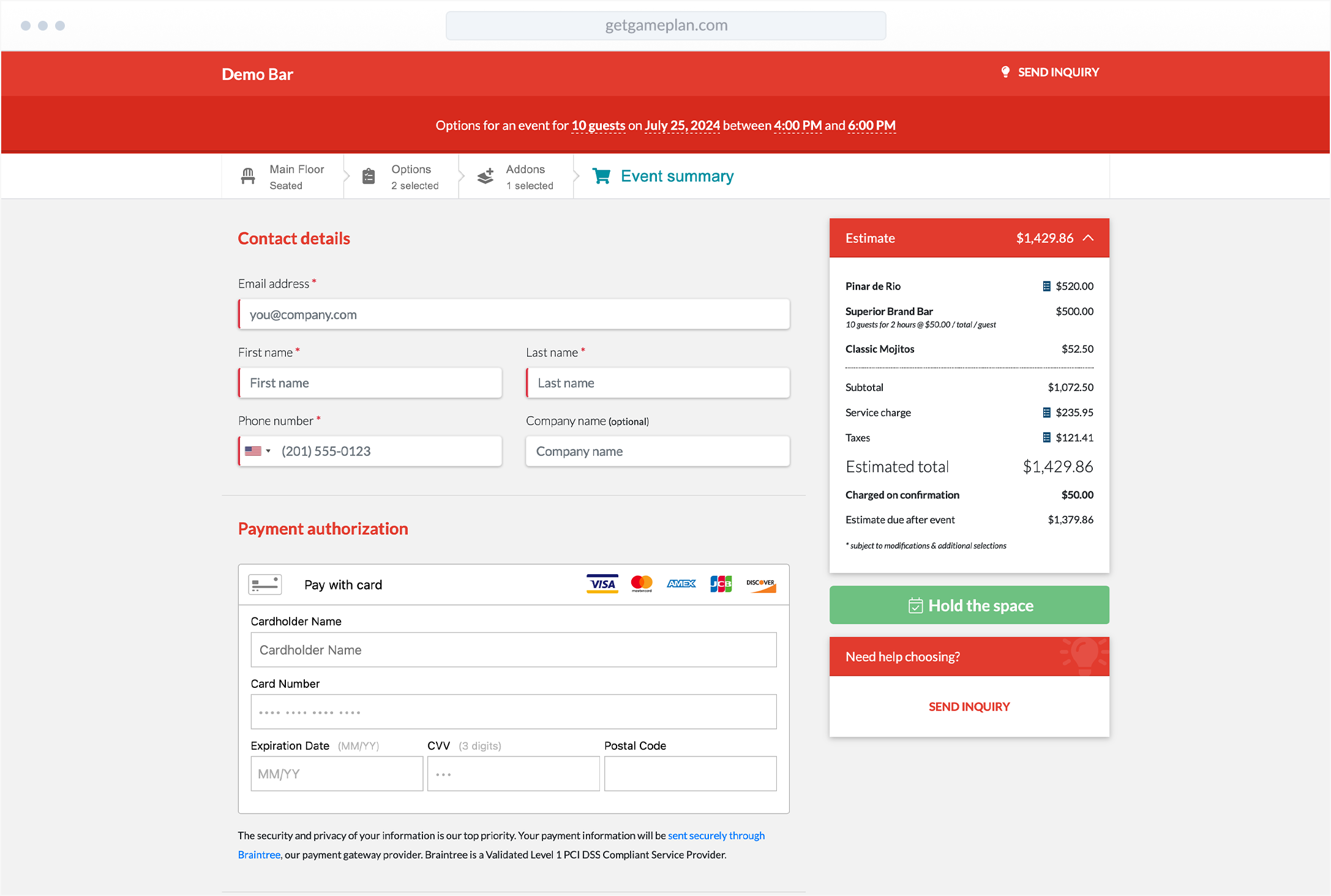Click the red Send Inquiry sidebar link

coord(969,707)
